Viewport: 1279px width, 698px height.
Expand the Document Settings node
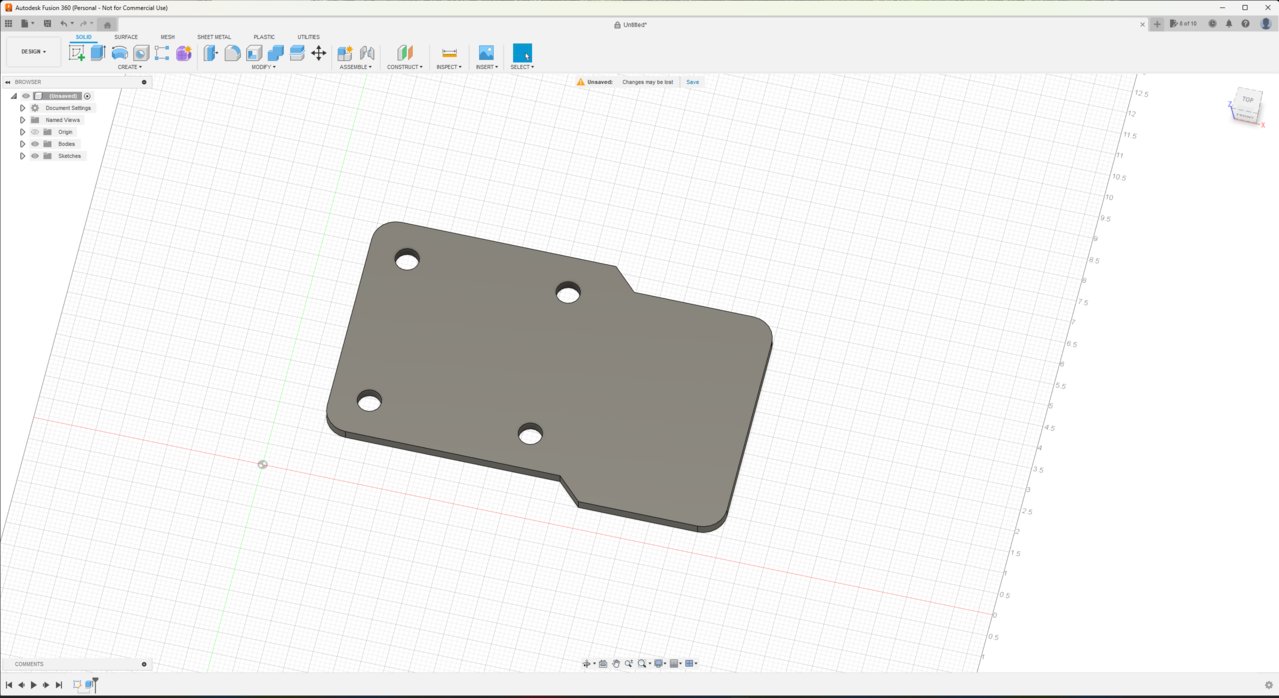pos(22,108)
